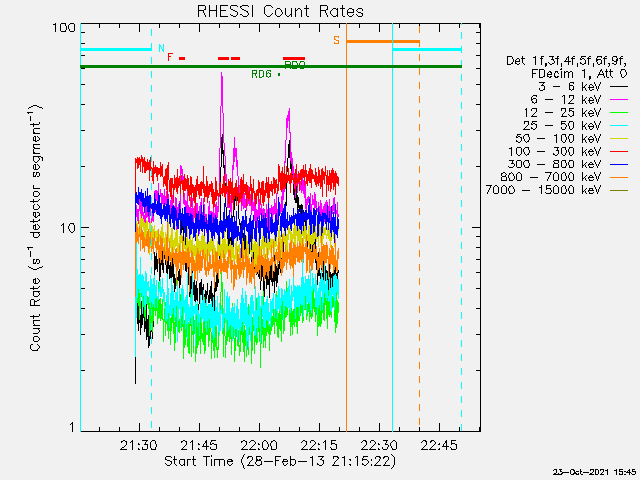This screenshot has height=480, width=640.
Task: Click the dark green horizontal bar across the top
Action: point(271,67)
